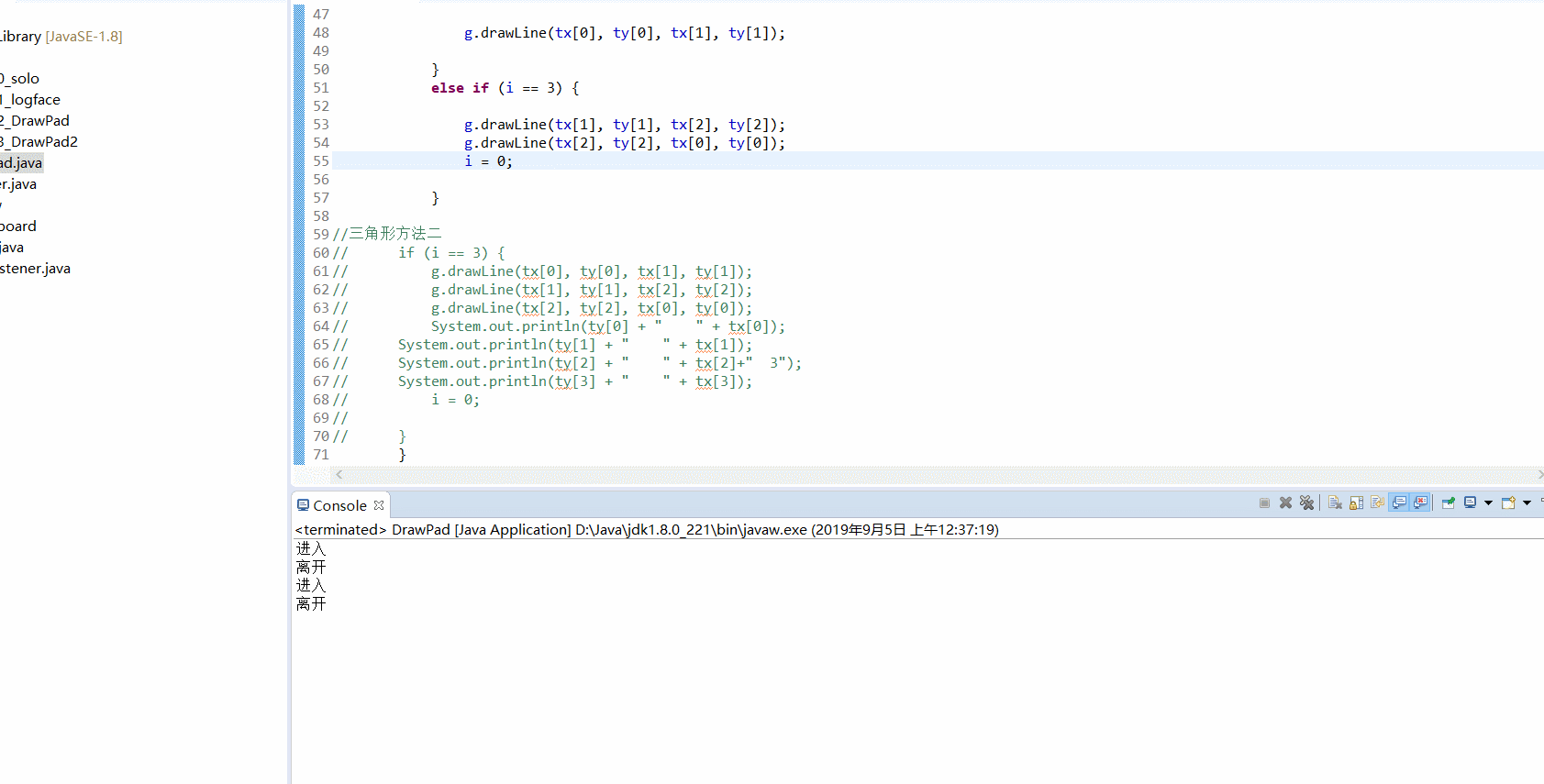1544x784 pixels.
Task: Select the _DrawPad2 package in the tree
Action: (39, 142)
